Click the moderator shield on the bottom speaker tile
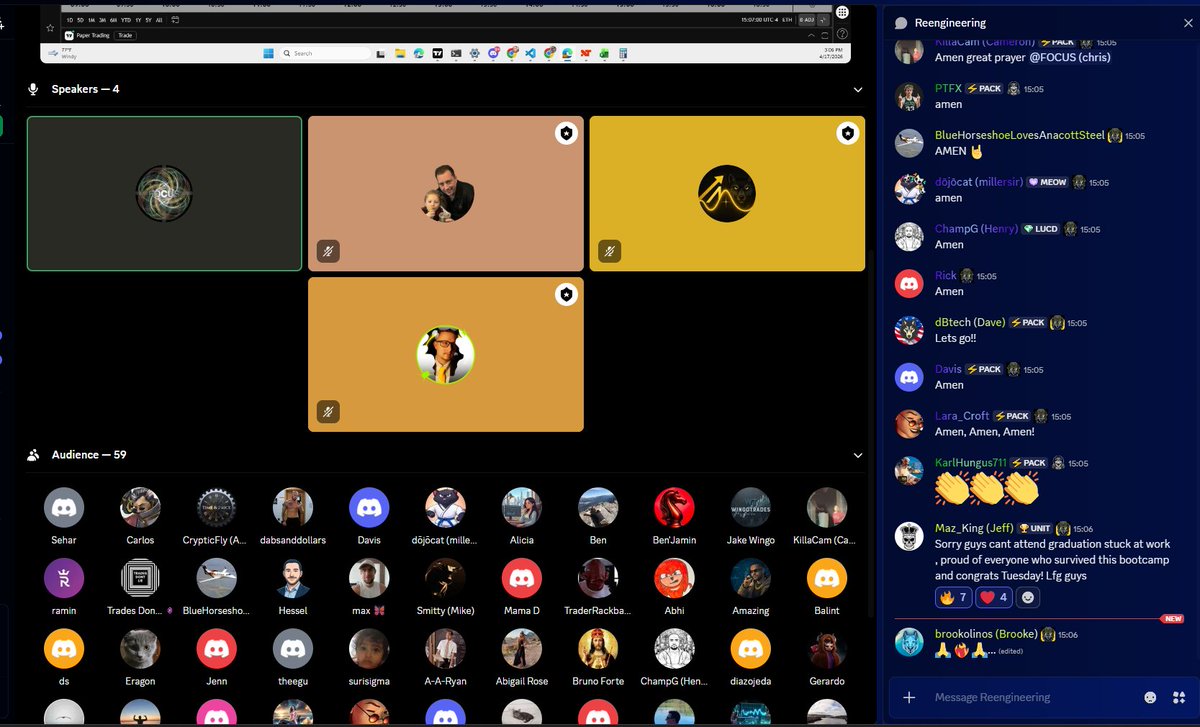This screenshot has width=1200, height=727. click(567, 294)
